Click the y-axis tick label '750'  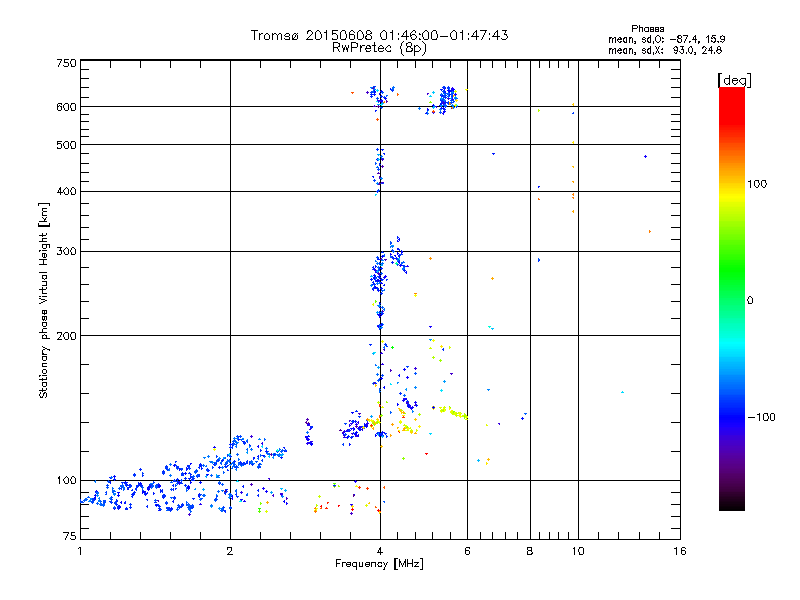(x=66, y=63)
